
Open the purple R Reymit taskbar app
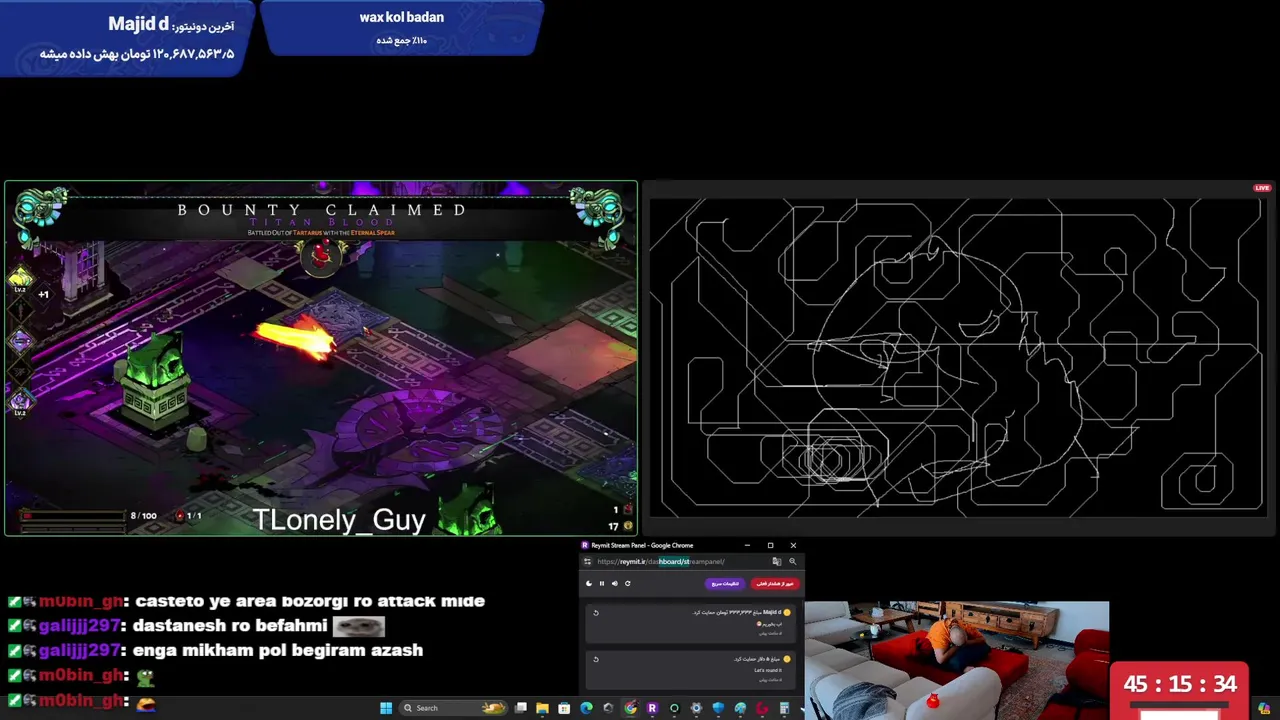coord(652,708)
